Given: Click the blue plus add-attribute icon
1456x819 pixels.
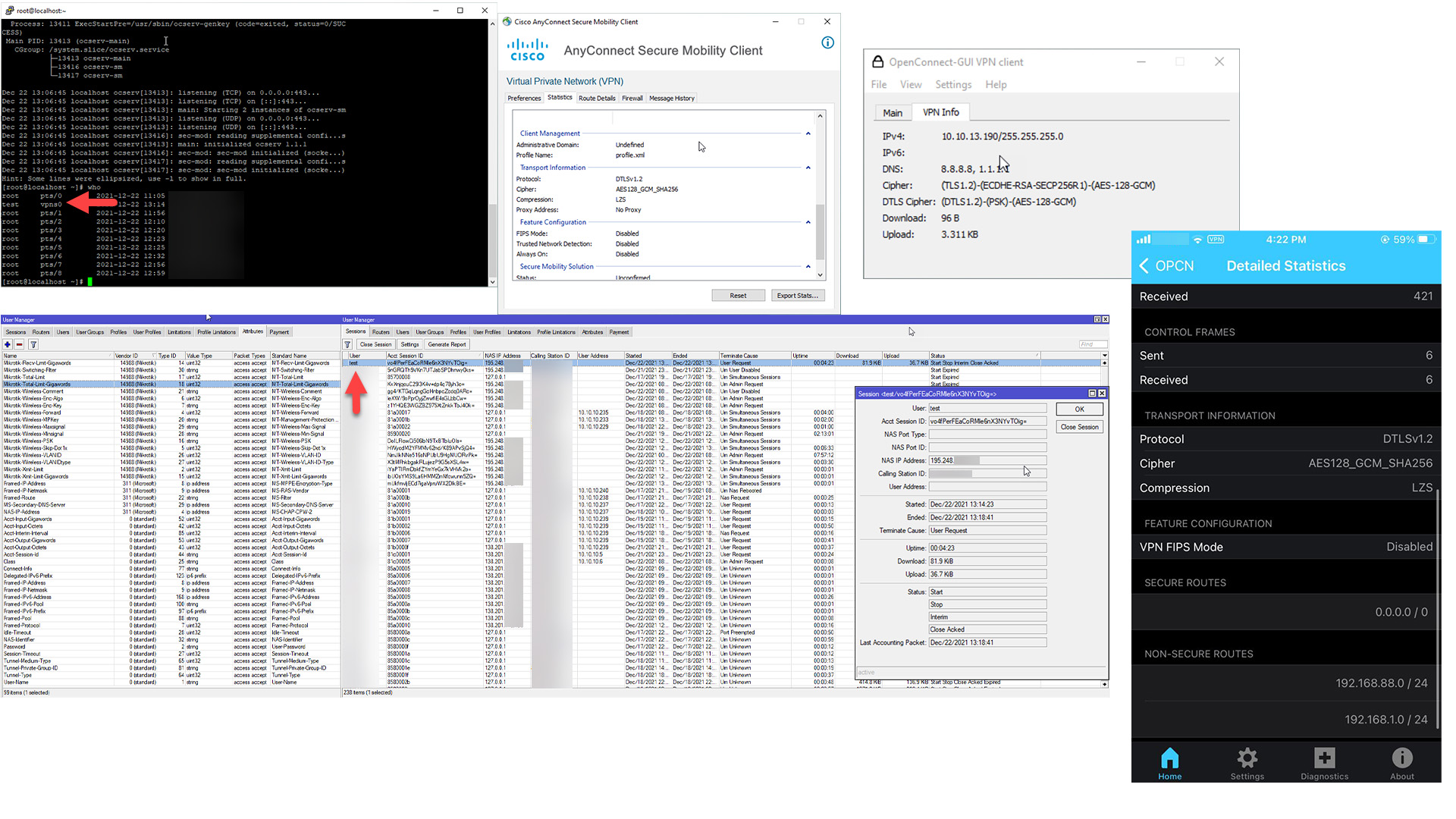Looking at the screenshot, I should click(x=8, y=344).
